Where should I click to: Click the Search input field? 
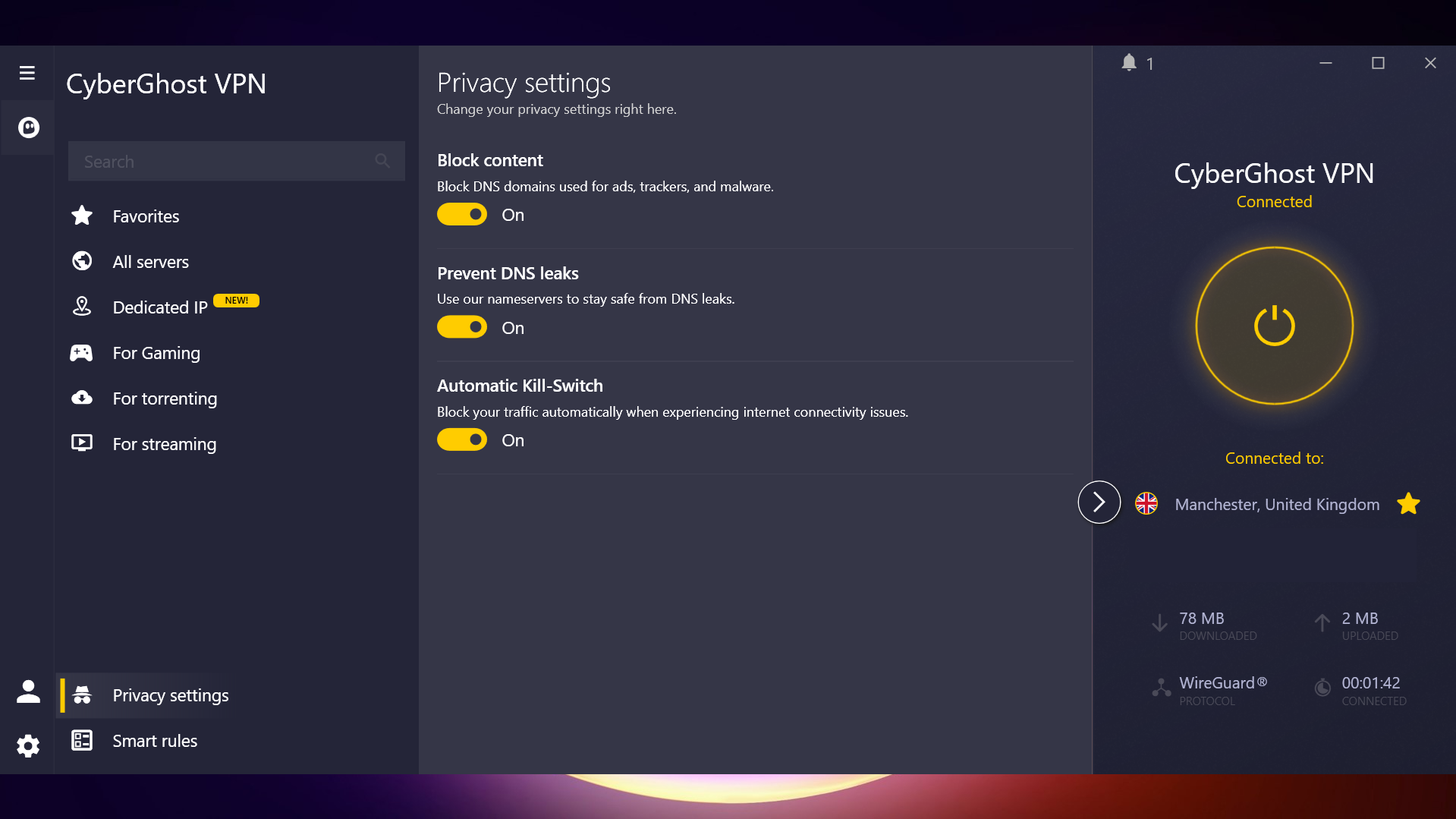point(236,161)
